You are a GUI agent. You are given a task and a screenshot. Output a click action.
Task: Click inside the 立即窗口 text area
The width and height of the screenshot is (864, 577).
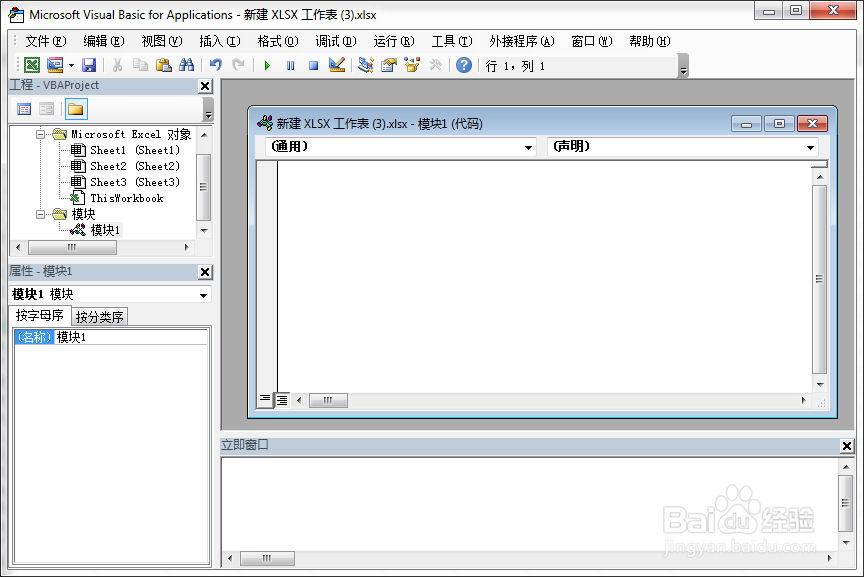point(530,504)
